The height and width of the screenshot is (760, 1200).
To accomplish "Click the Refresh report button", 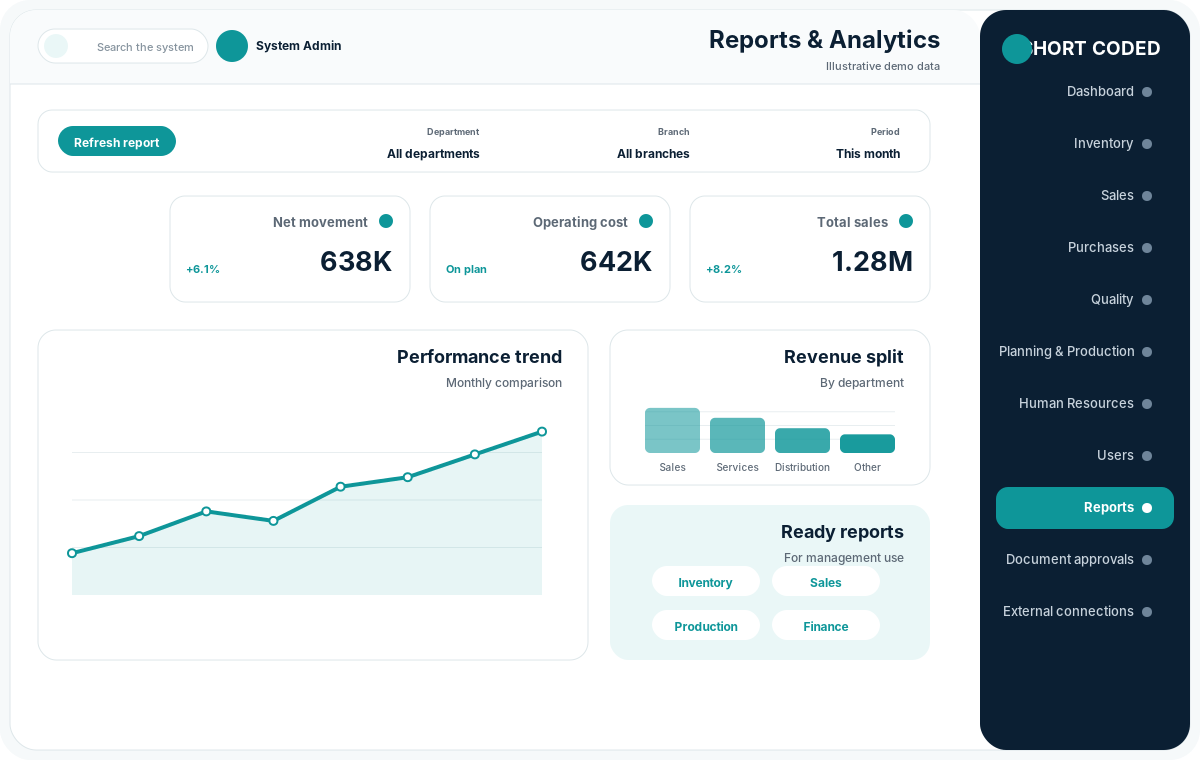I will 117,141.
